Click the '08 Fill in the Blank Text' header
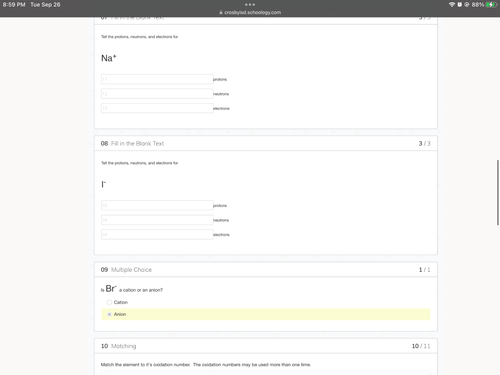Viewport: 500px width, 375px height. pos(132,143)
